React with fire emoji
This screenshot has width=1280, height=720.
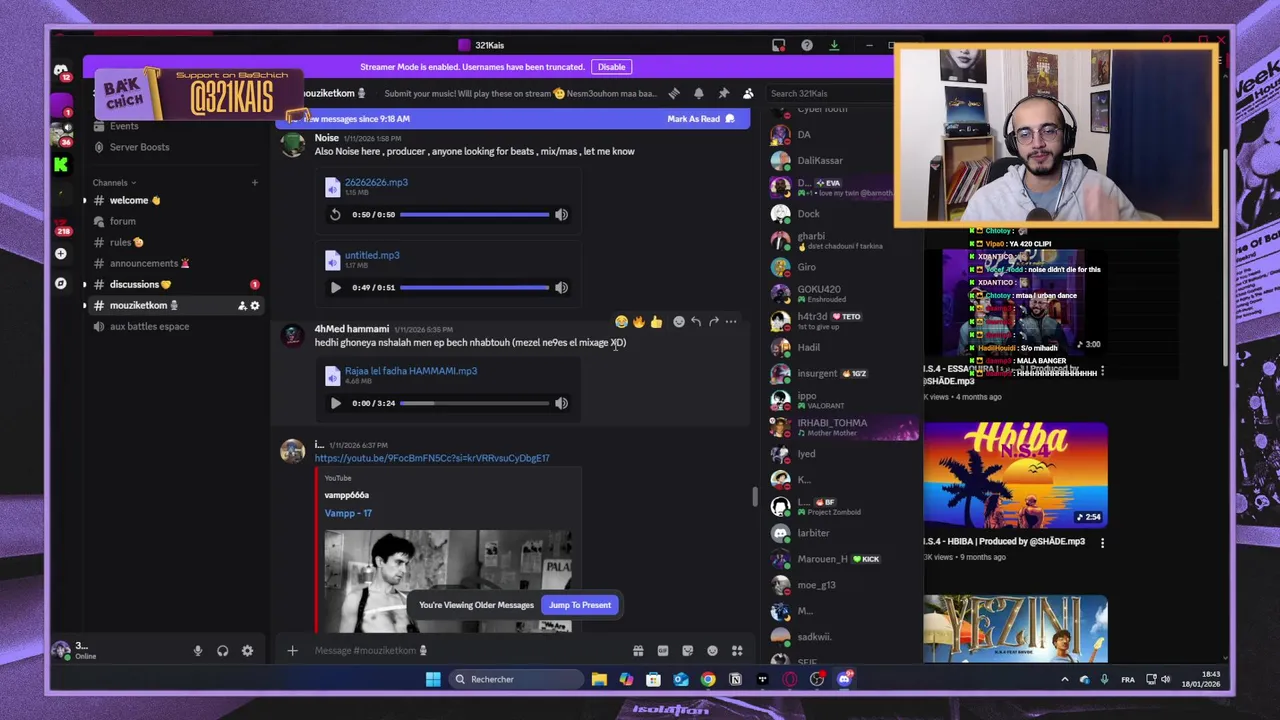(x=638, y=322)
